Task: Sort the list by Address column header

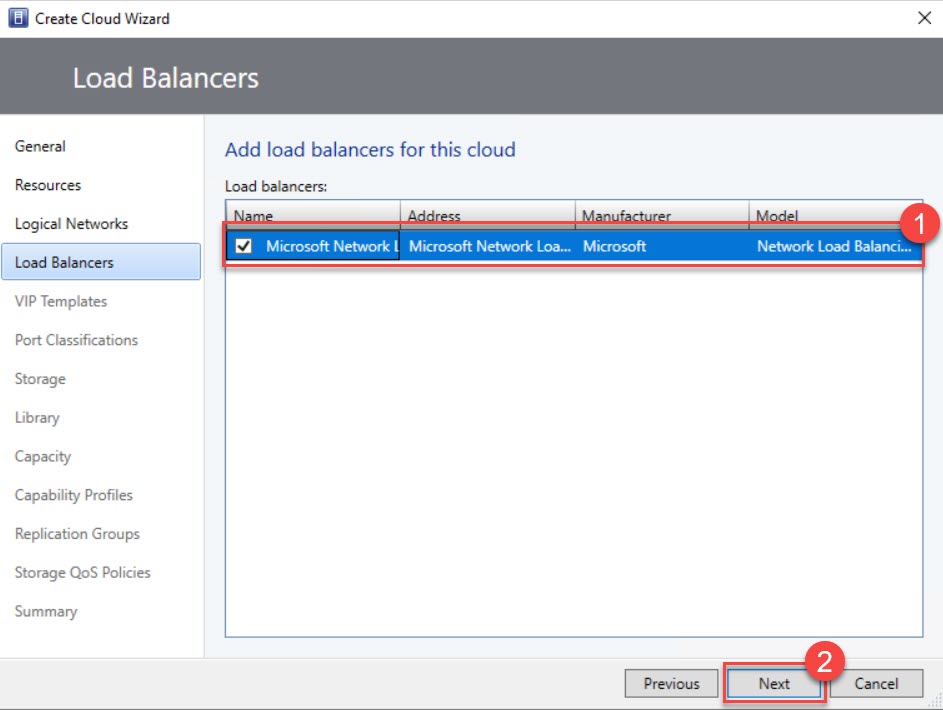Action: 486,216
